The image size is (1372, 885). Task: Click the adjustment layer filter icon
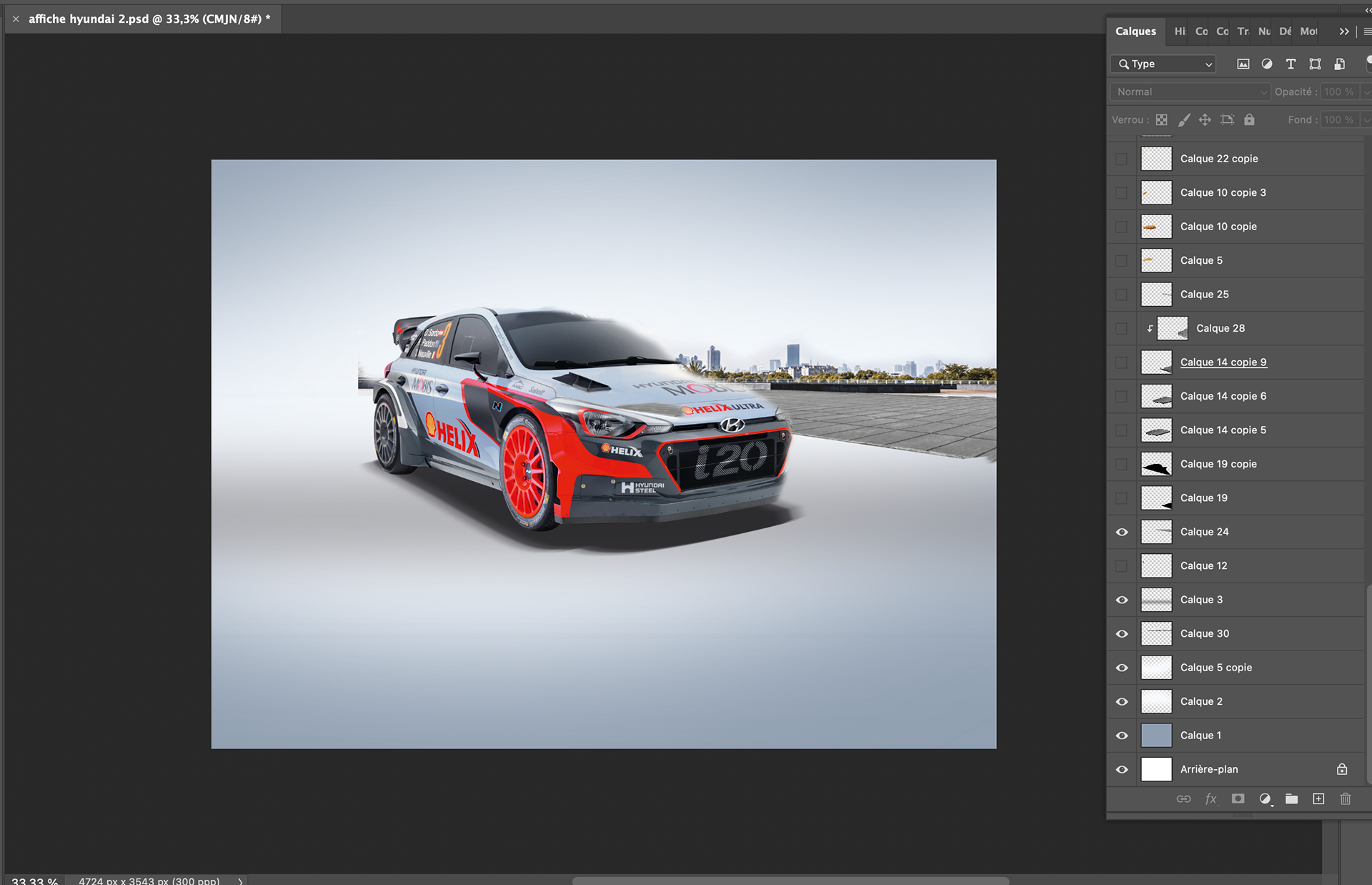(x=1267, y=64)
